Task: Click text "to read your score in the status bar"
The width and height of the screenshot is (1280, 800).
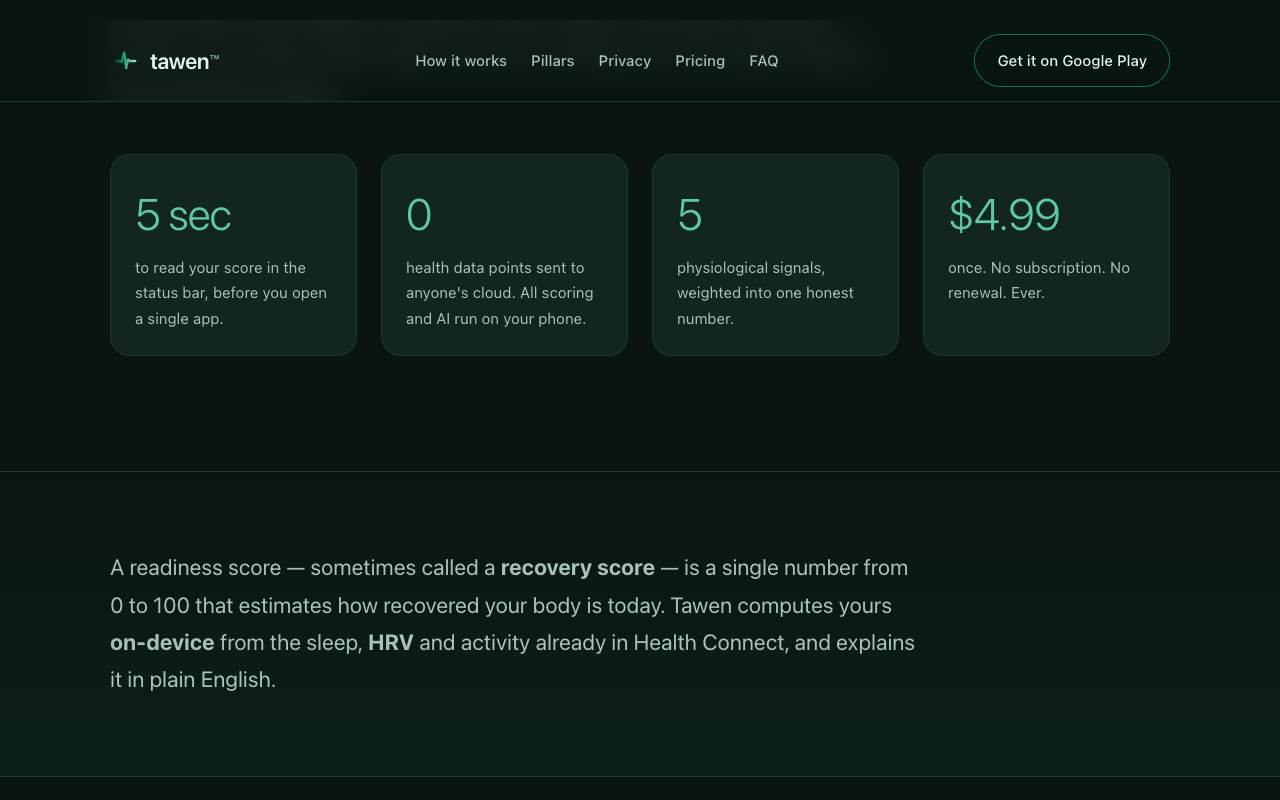Action: click(x=231, y=281)
